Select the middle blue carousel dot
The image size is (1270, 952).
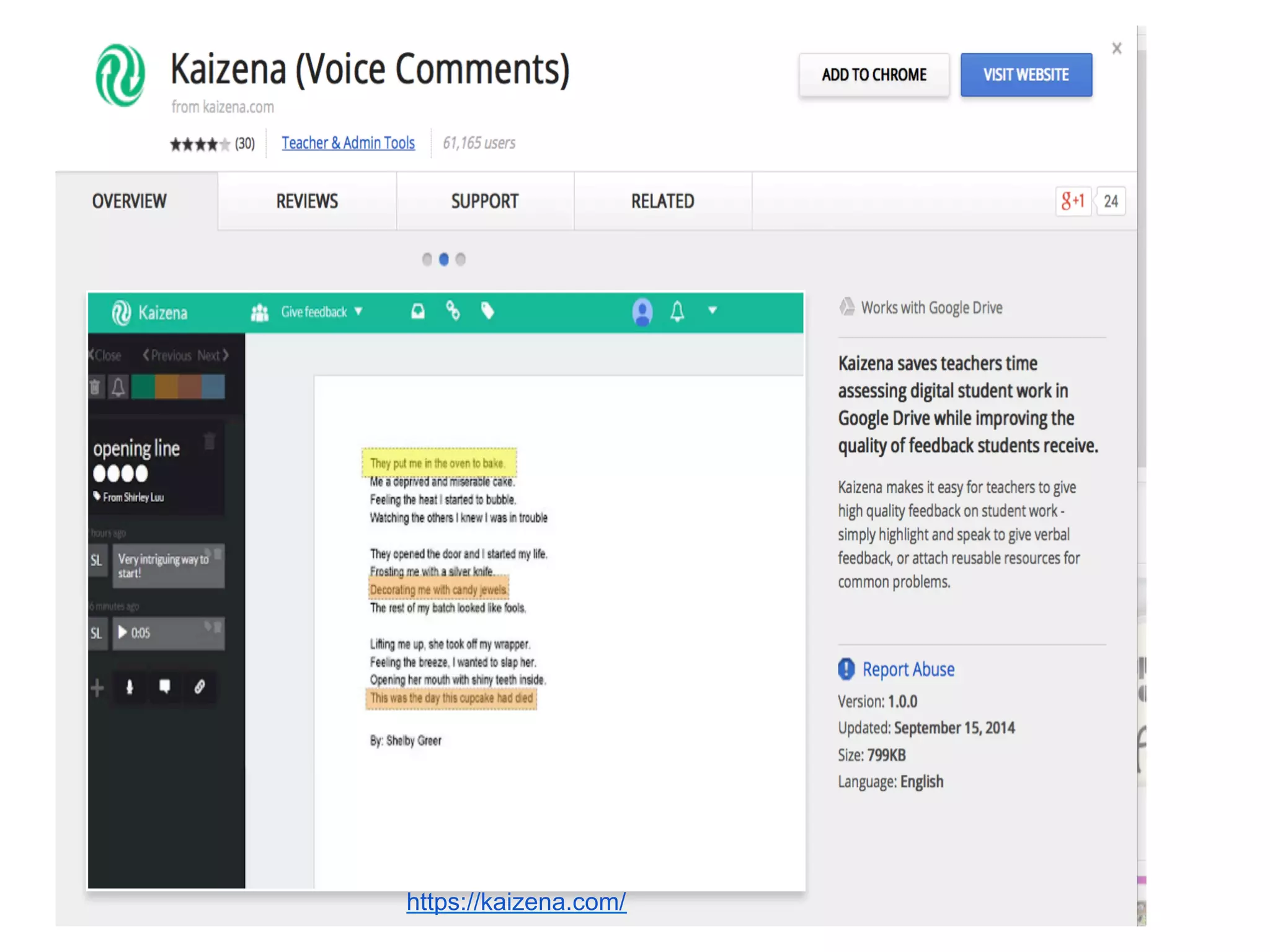click(443, 259)
